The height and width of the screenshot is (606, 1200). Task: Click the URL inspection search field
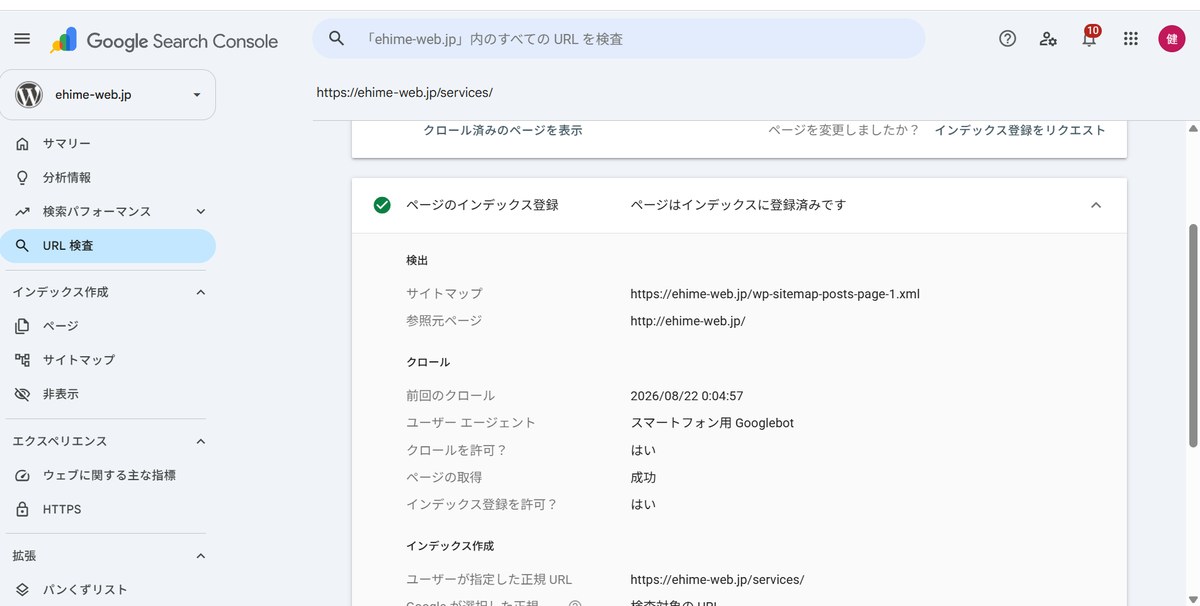click(618, 39)
